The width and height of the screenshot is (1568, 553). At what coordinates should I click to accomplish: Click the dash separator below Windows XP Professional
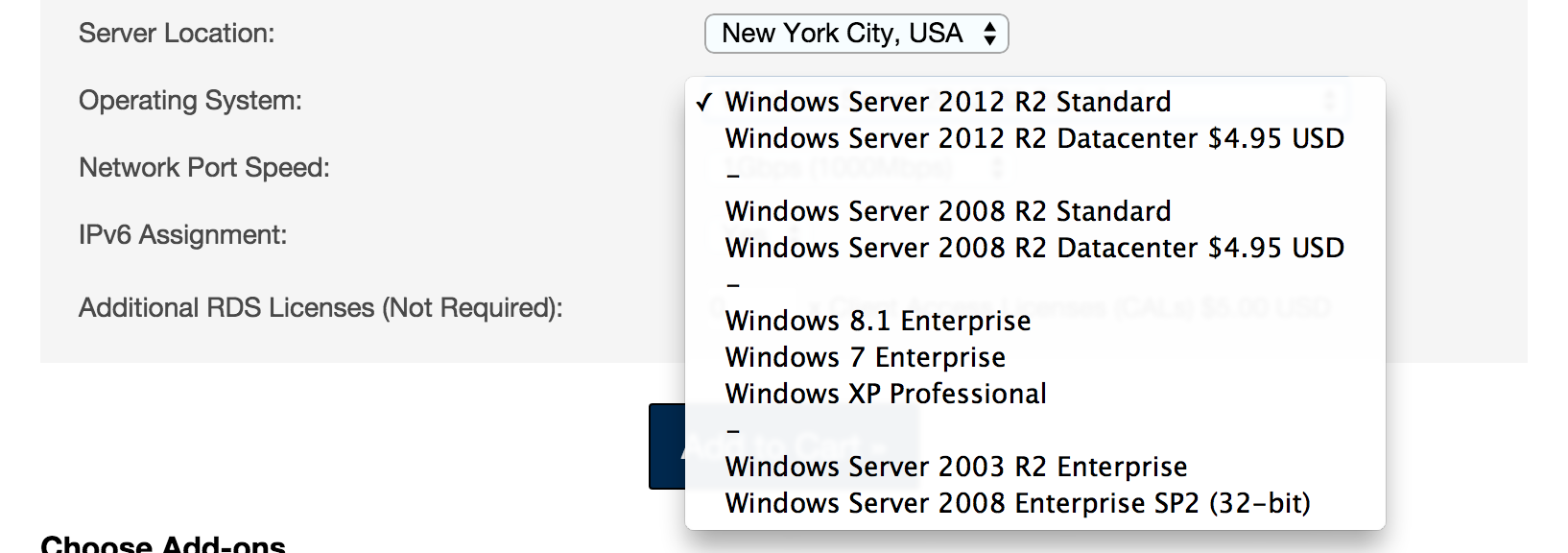pos(733,431)
